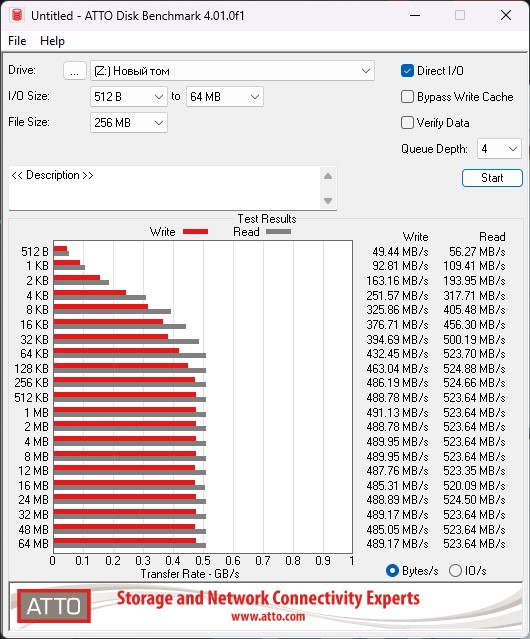Click the ATTO logo in the banner
This screenshot has height=639, width=530.
coord(54,606)
